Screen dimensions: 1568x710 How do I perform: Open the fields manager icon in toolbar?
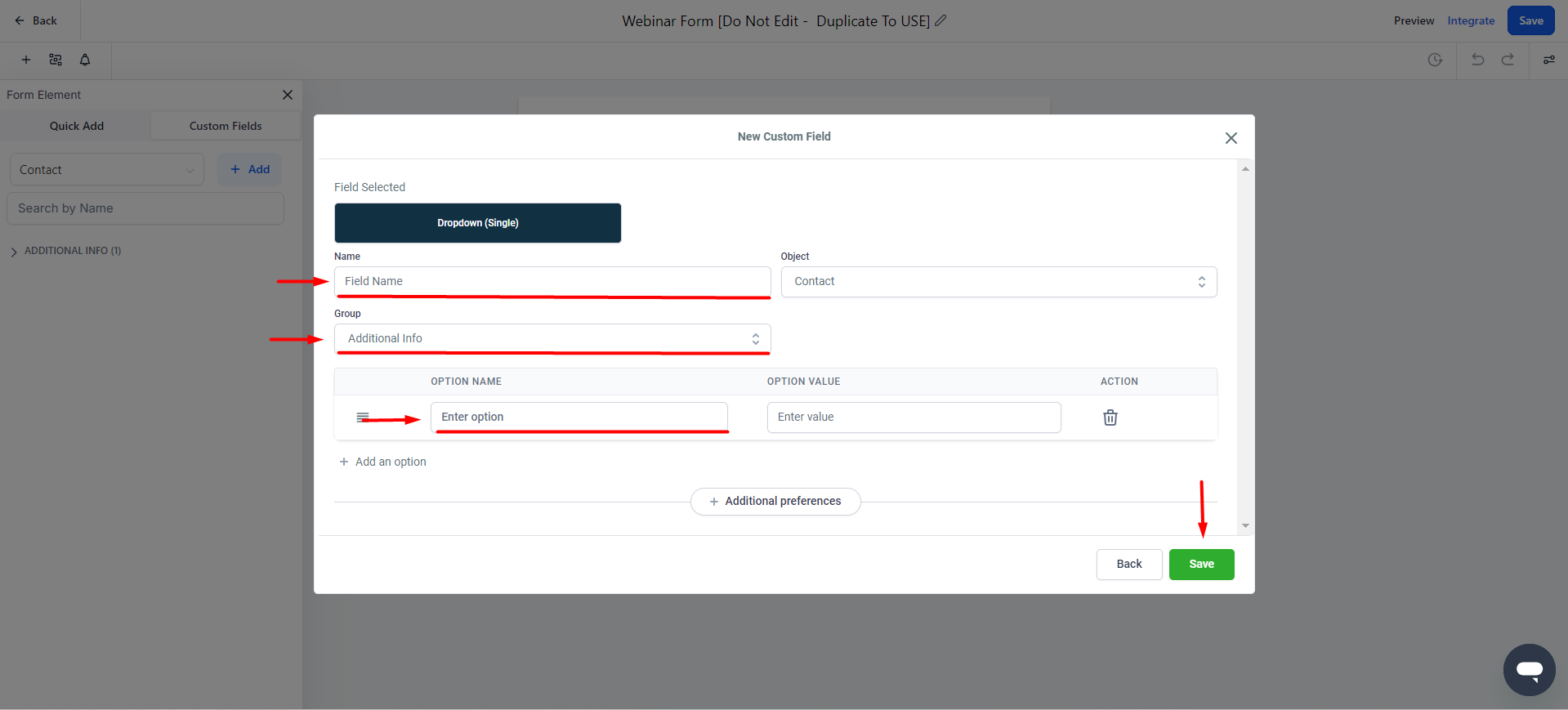[x=56, y=60]
